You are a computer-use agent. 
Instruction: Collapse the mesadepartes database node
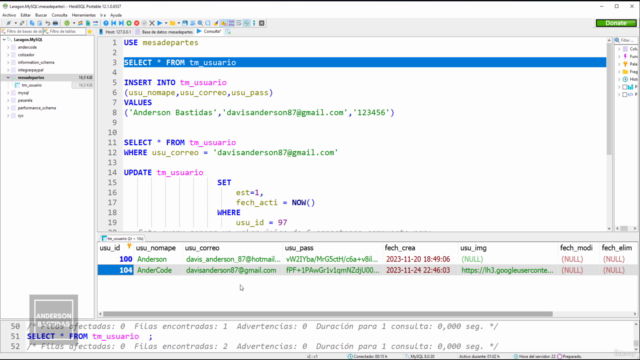[x=8, y=78]
